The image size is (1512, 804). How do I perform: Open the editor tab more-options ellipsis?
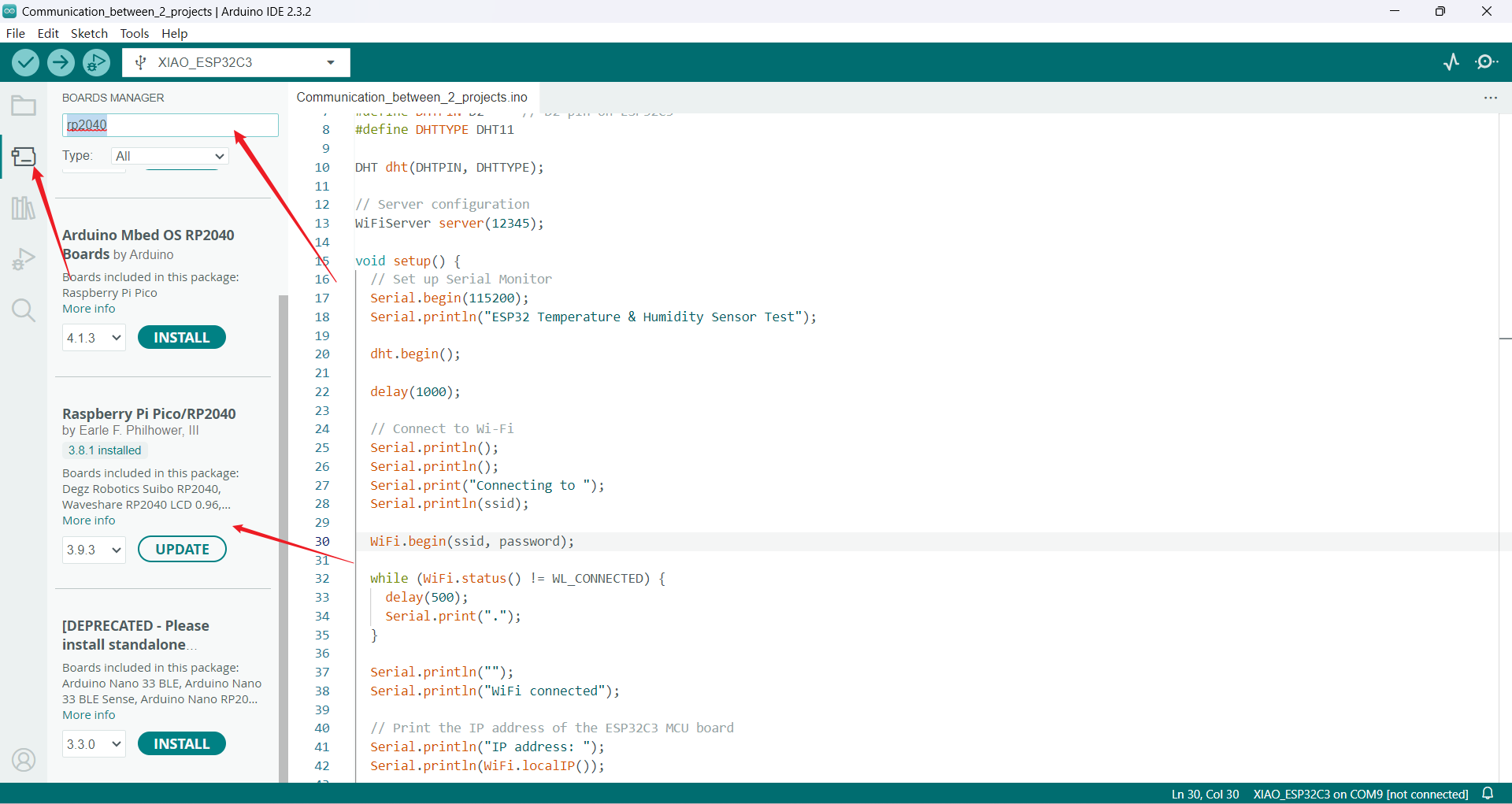1490,98
